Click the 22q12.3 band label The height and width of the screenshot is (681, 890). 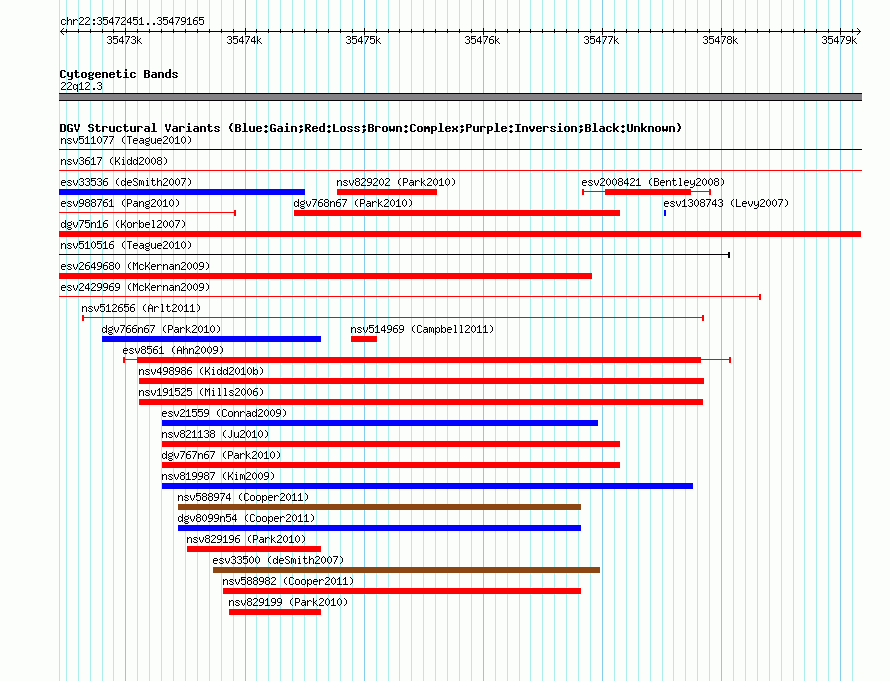point(81,86)
